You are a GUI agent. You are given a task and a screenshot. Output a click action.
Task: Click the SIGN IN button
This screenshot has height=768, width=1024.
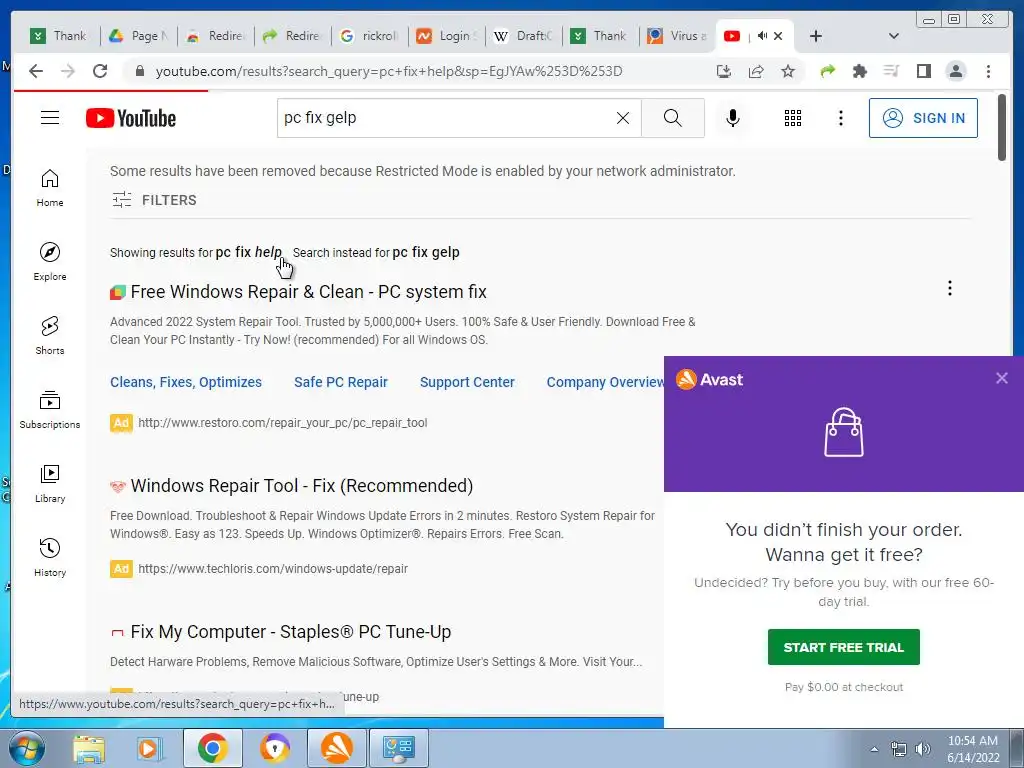click(923, 118)
